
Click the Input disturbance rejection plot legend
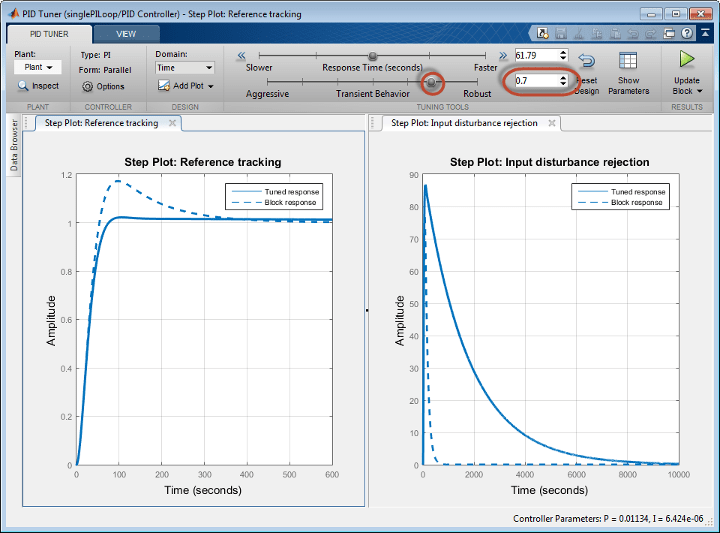[620, 196]
